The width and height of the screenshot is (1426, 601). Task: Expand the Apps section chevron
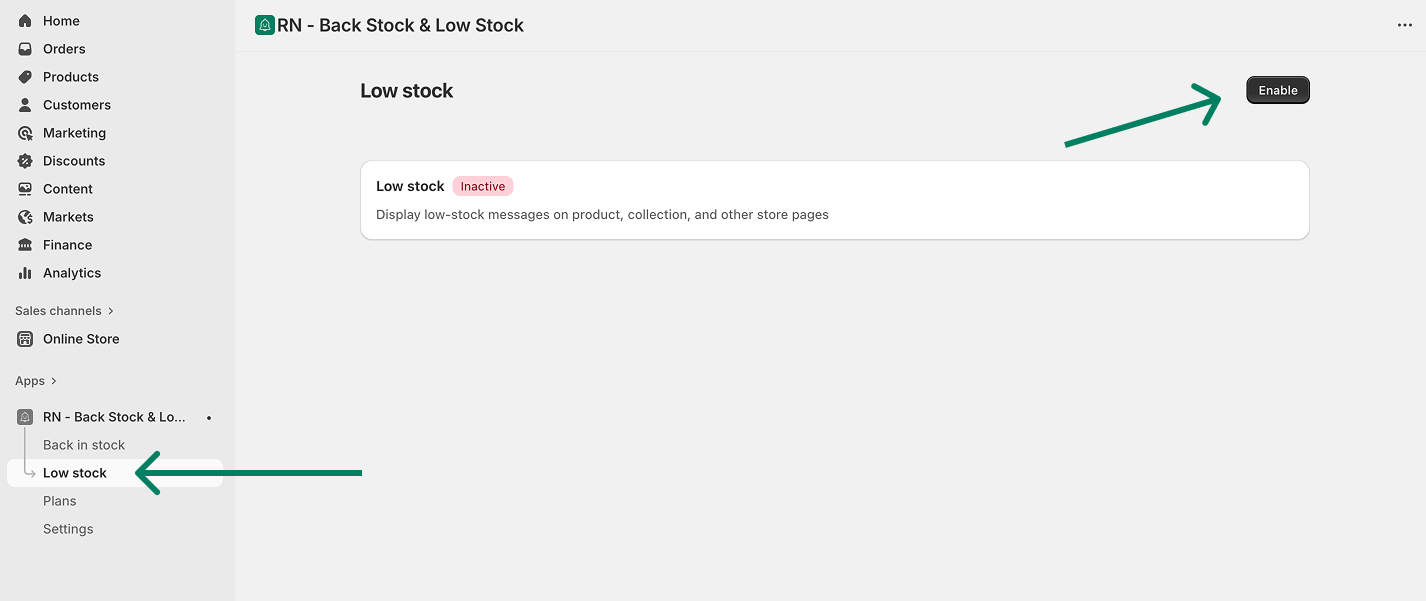(54, 381)
